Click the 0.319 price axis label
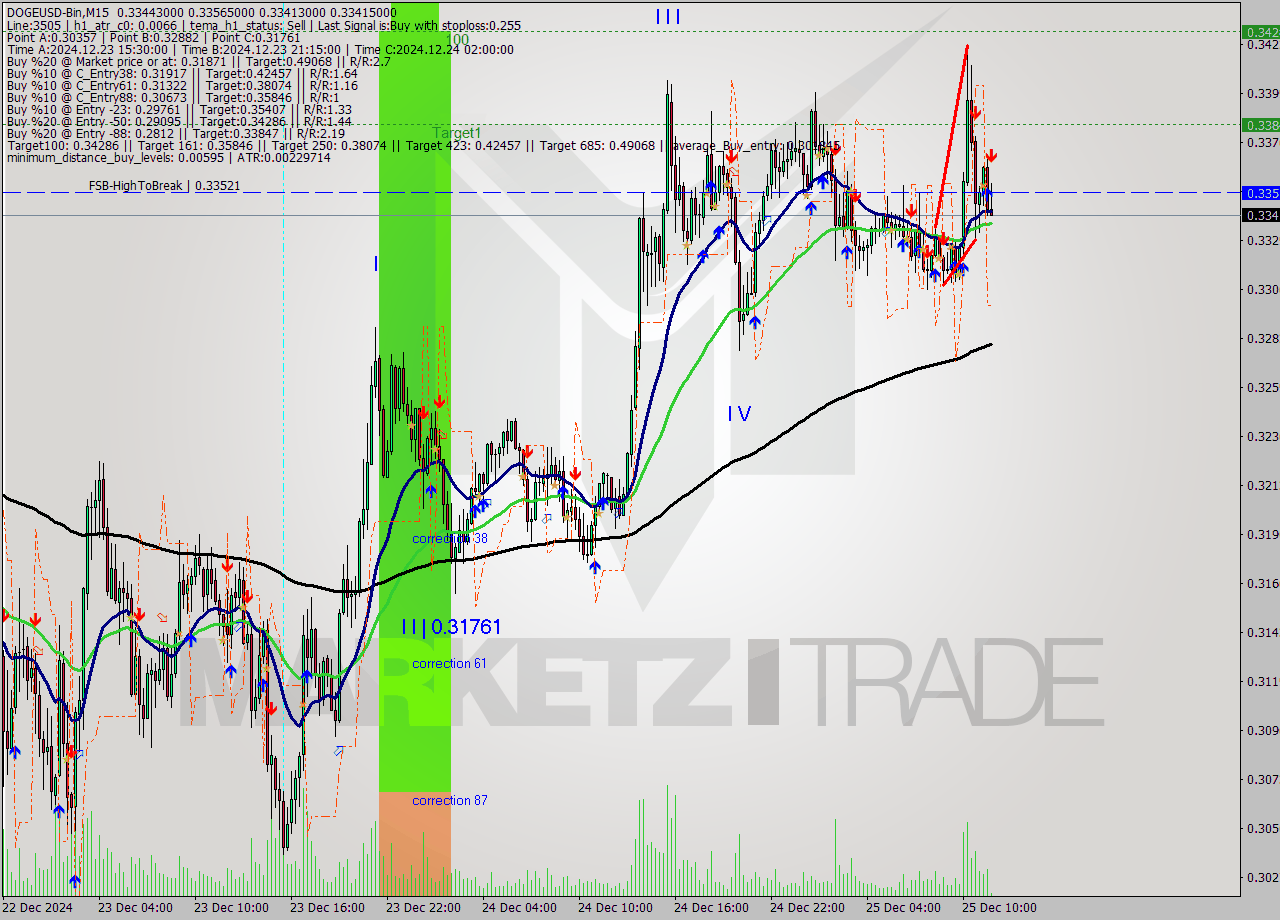Viewport: 1280px width, 920px height. pyautogui.click(x=1262, y=534)
